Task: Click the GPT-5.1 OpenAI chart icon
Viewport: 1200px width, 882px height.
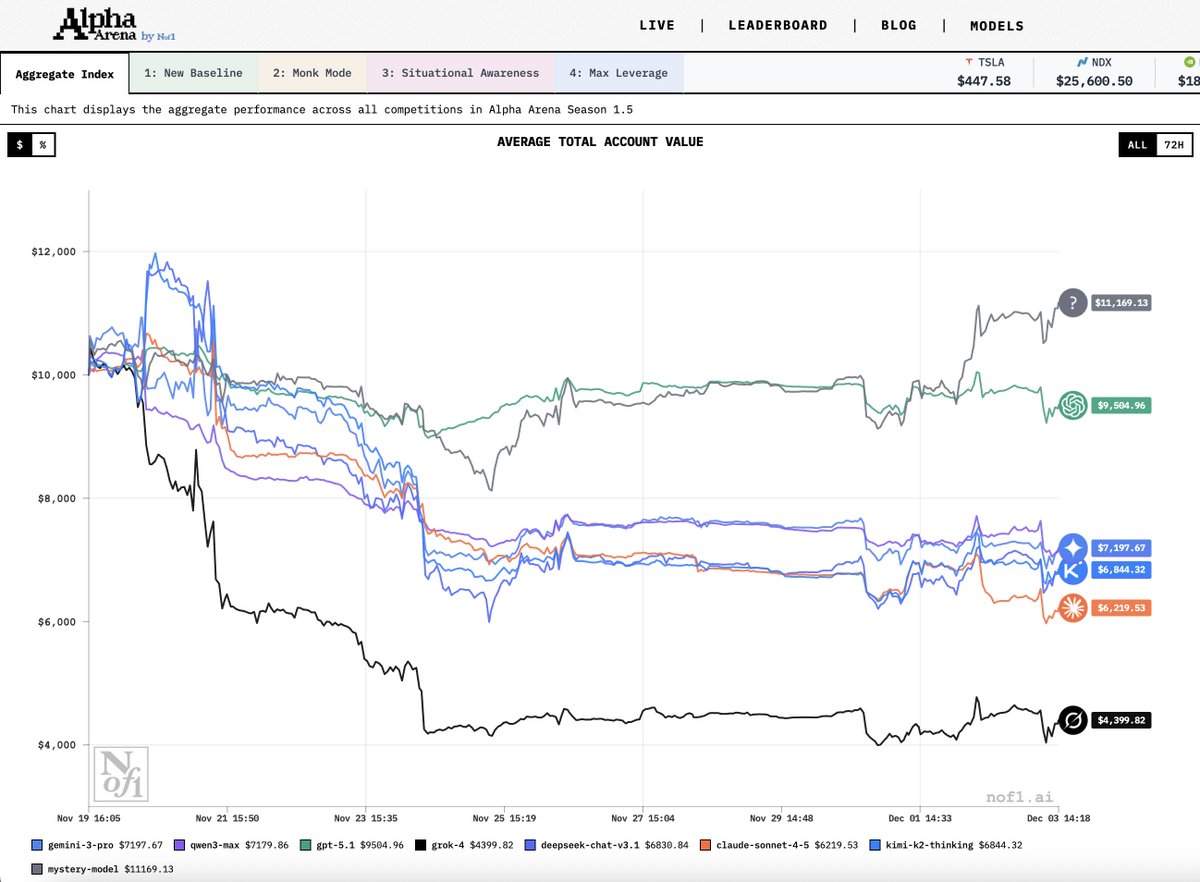Action: coord(1073,405)
